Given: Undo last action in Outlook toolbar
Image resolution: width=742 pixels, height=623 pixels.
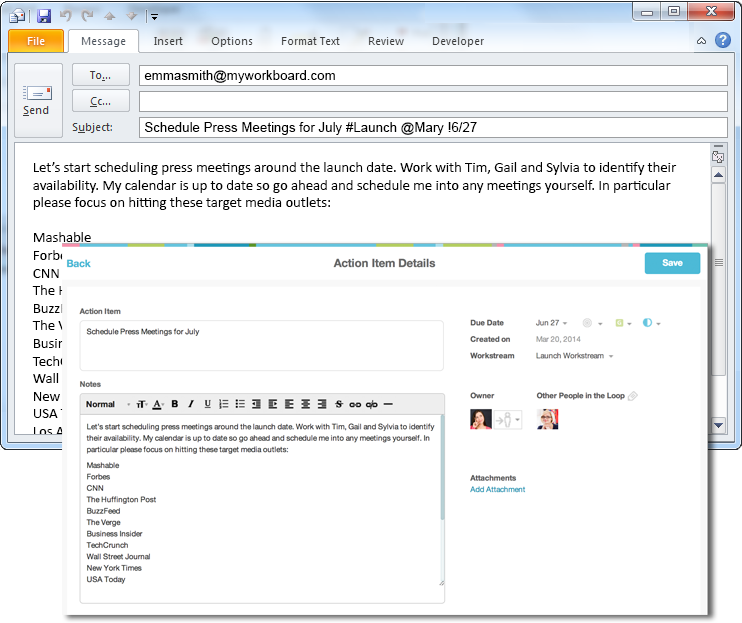Looking at the screenshot, I should click(66, 16).
